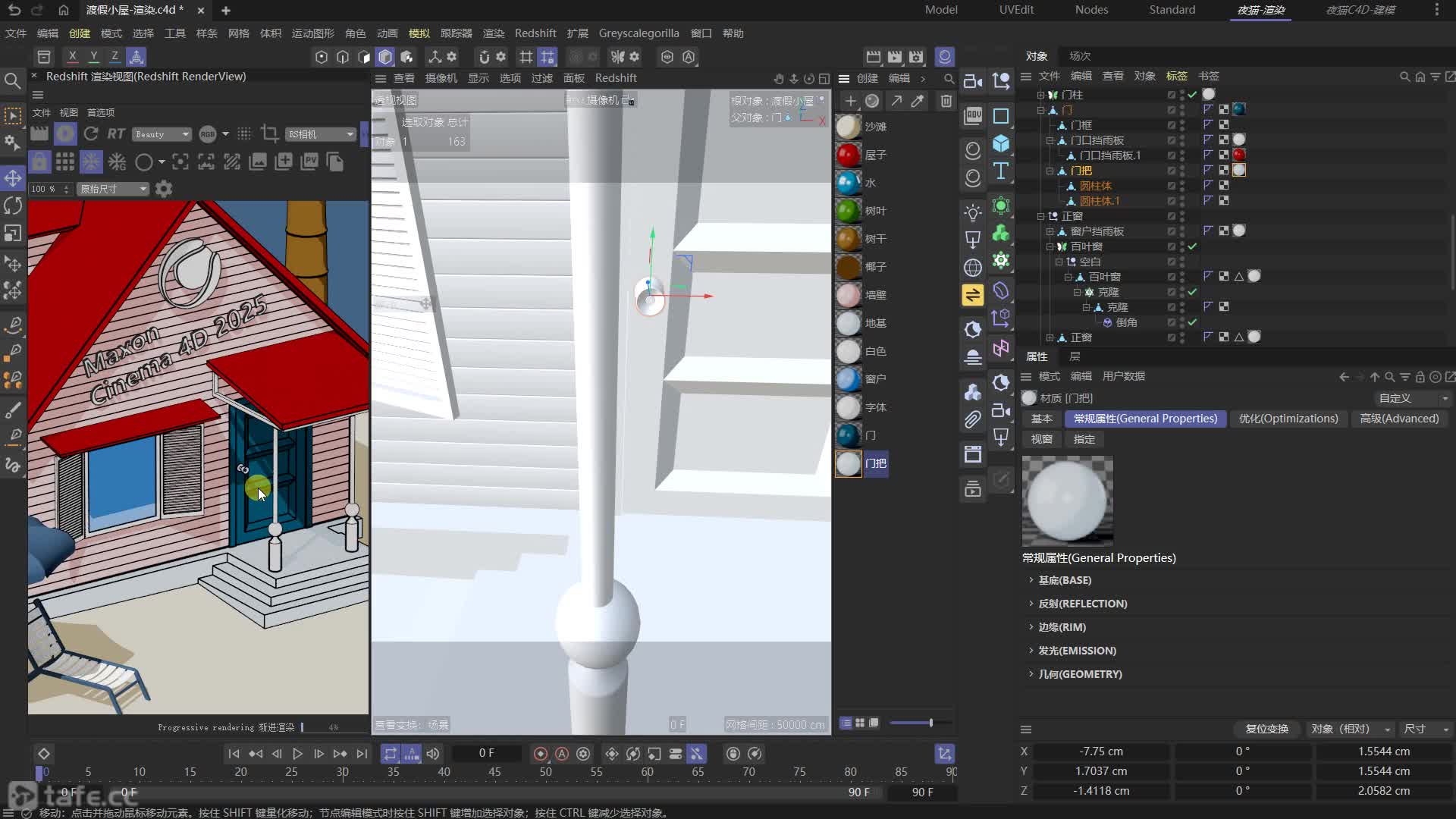The image size is (1456, 819).
Task: Add a light object icon
Action: (973, 212)
